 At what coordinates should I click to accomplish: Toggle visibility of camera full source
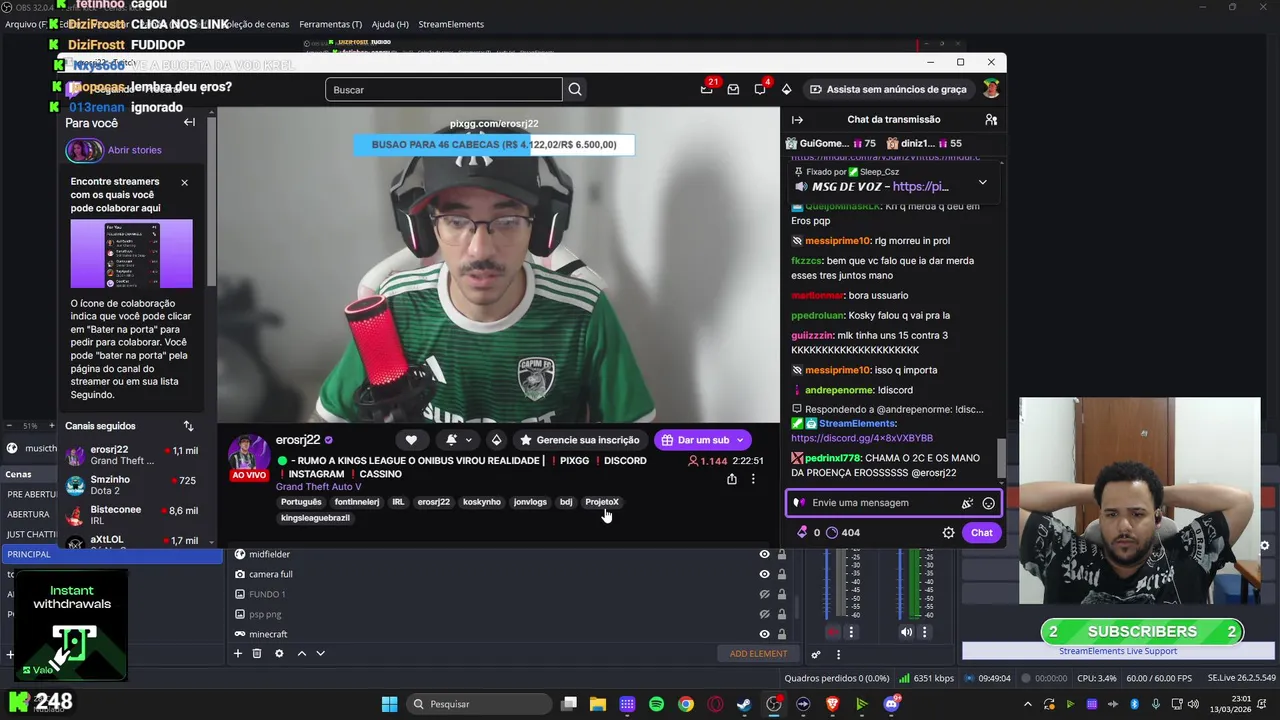pyautogui.click(x=764, y=574)
